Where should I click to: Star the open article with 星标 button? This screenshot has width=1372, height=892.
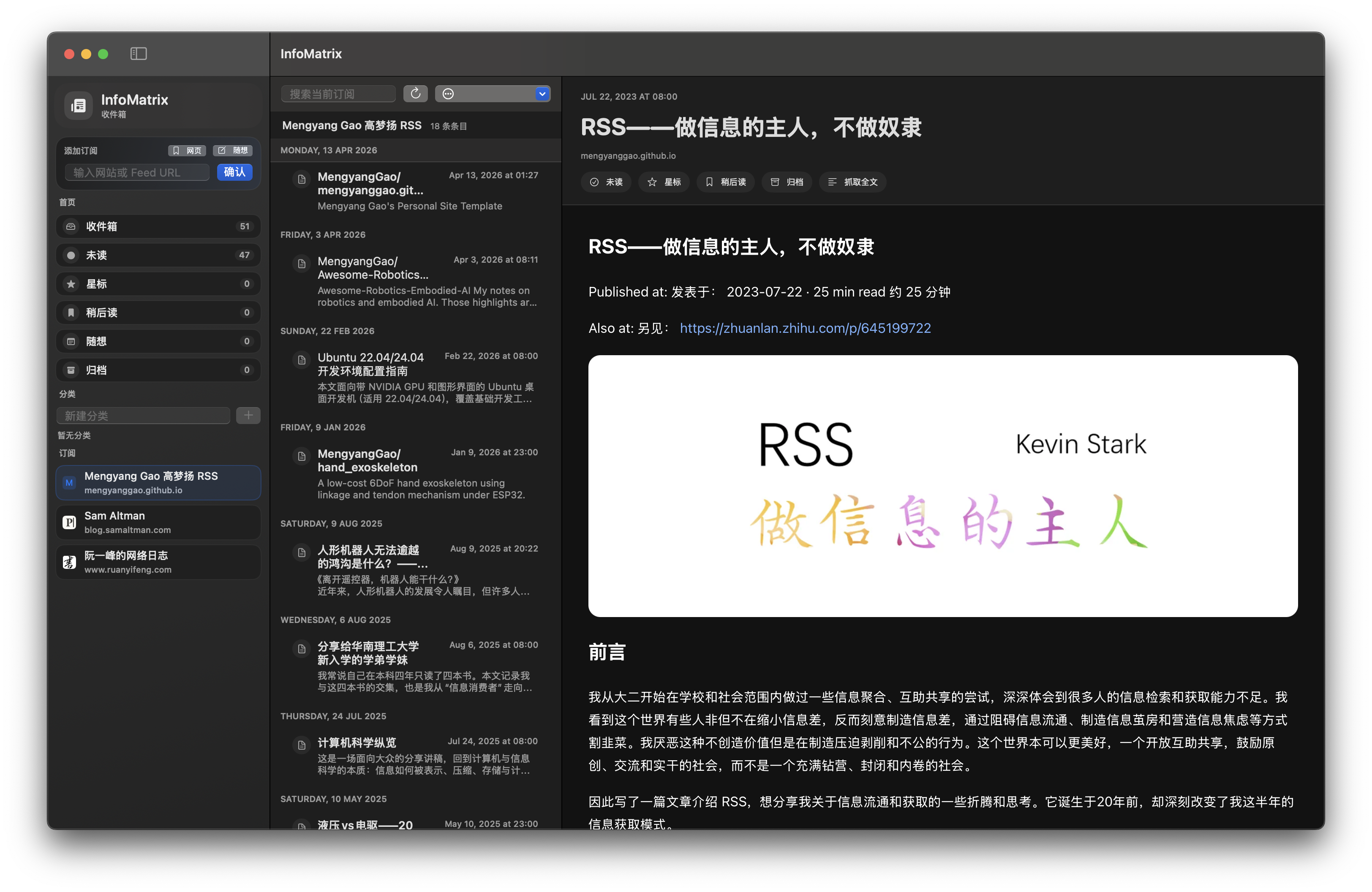coord(664,182)
